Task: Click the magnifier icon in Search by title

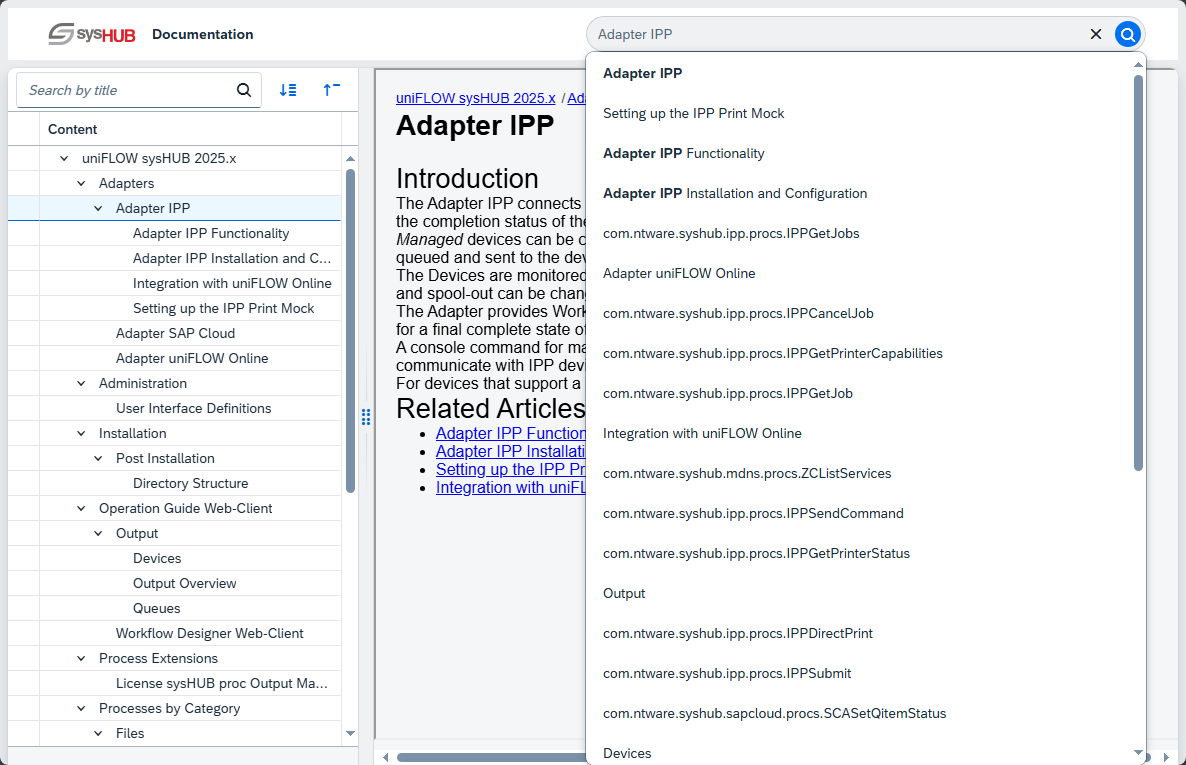Action: pyautogui.click(x=244, y=90)
